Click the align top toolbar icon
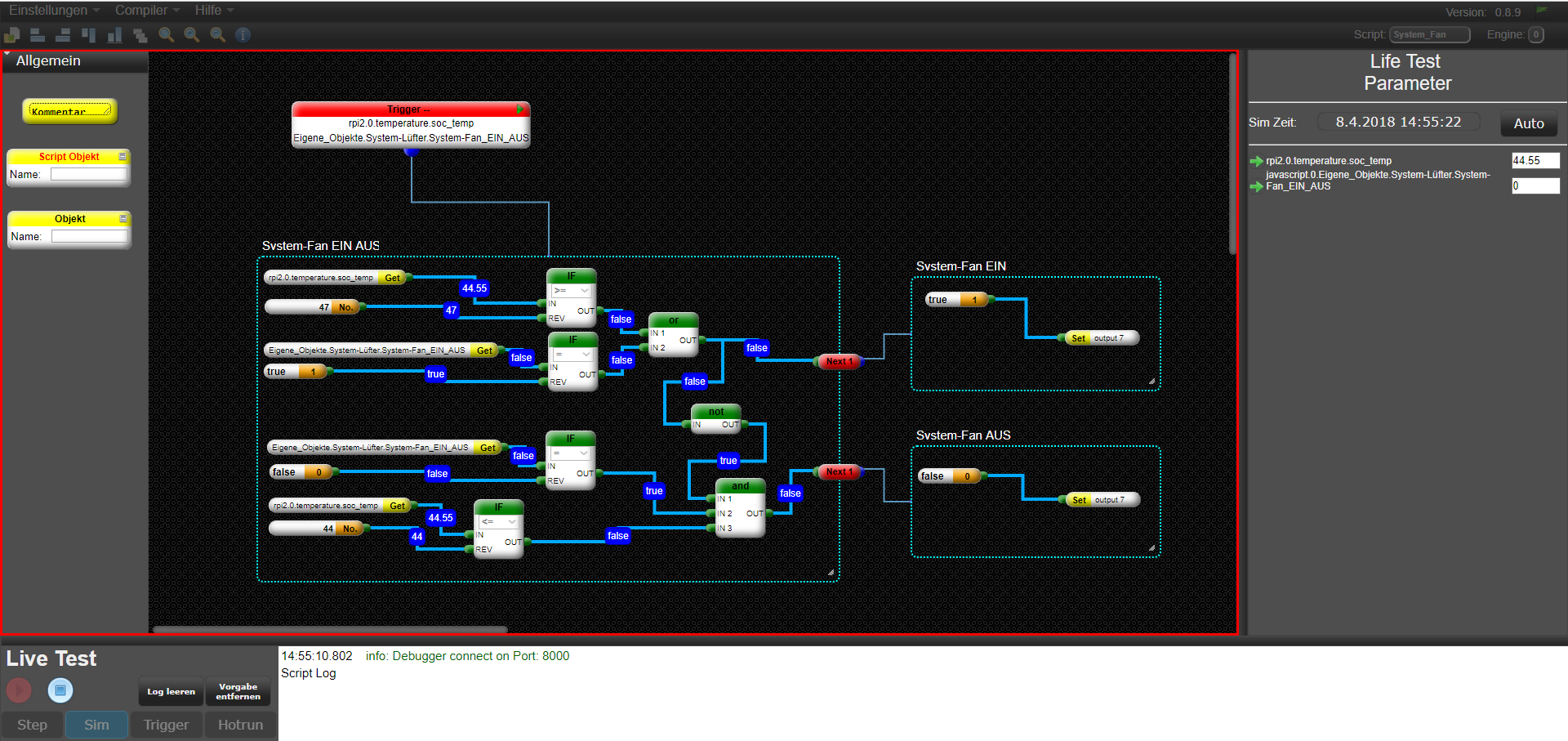The height and width of the screenshot is (741, 1568). tap(88, 34)
